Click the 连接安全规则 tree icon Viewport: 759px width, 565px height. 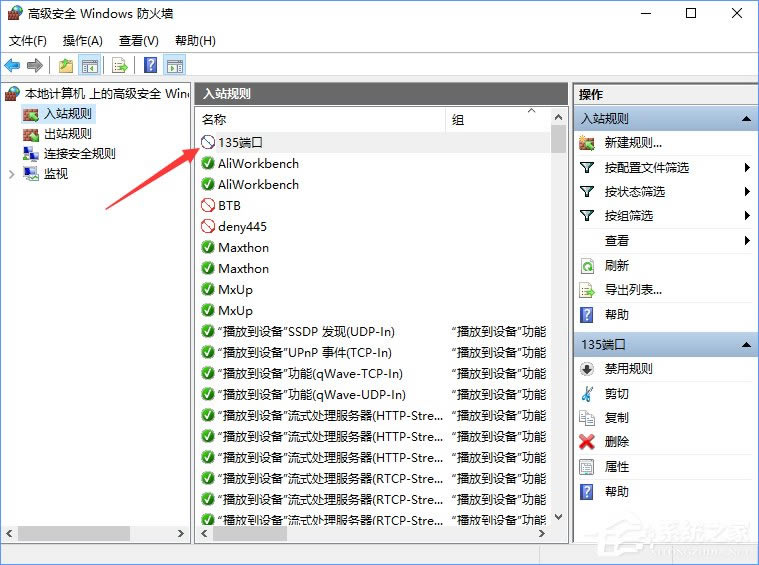click(30, 154)
